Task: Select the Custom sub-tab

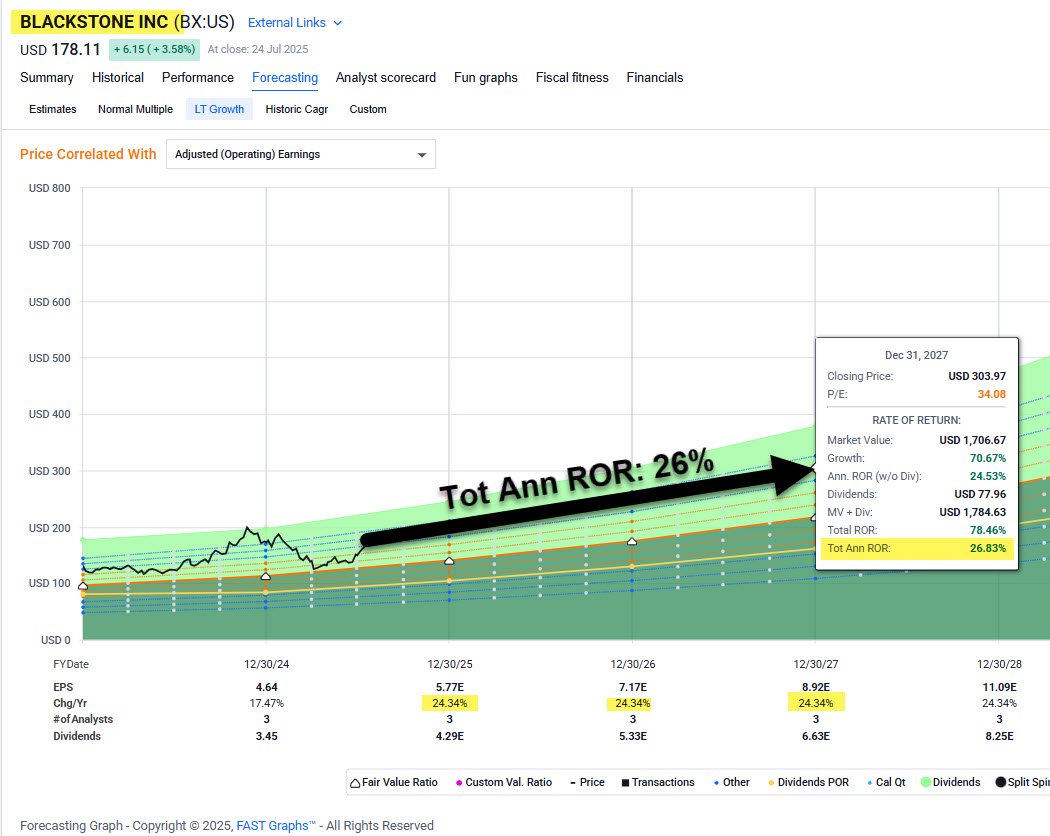Action: pyautogui.click(x=368, y=109)
